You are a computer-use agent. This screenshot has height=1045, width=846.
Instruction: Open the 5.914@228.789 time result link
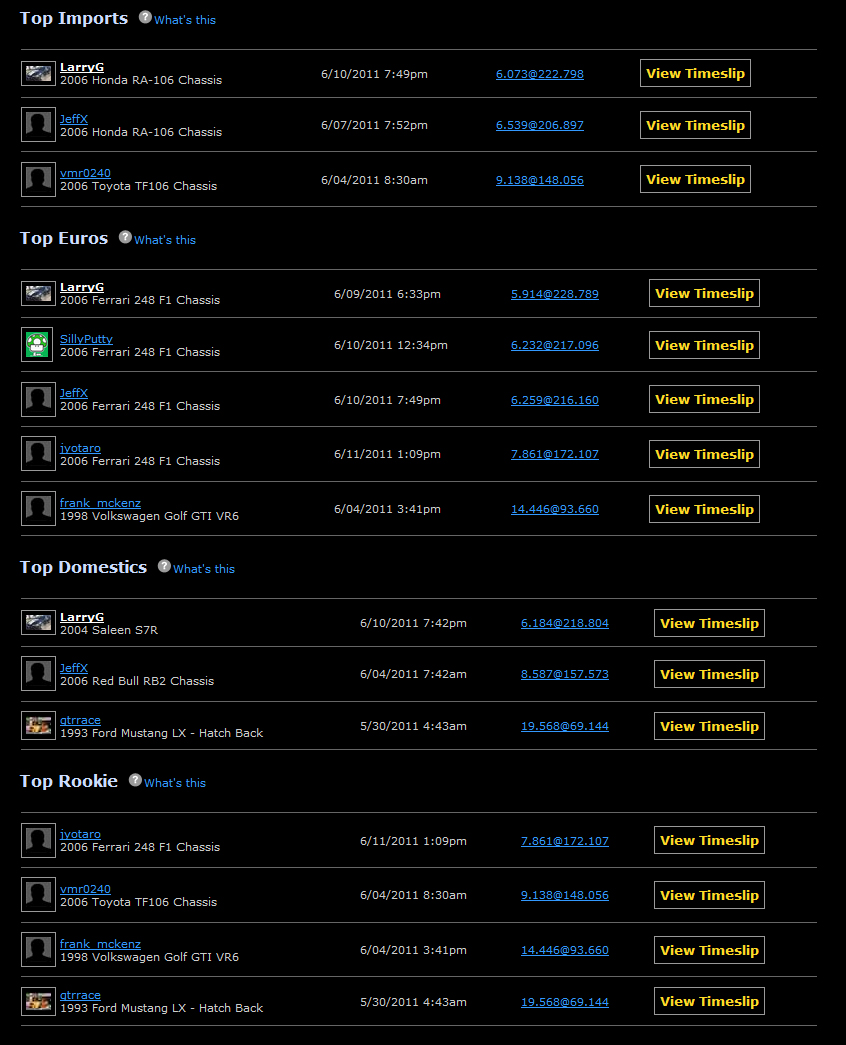point(554,294)
